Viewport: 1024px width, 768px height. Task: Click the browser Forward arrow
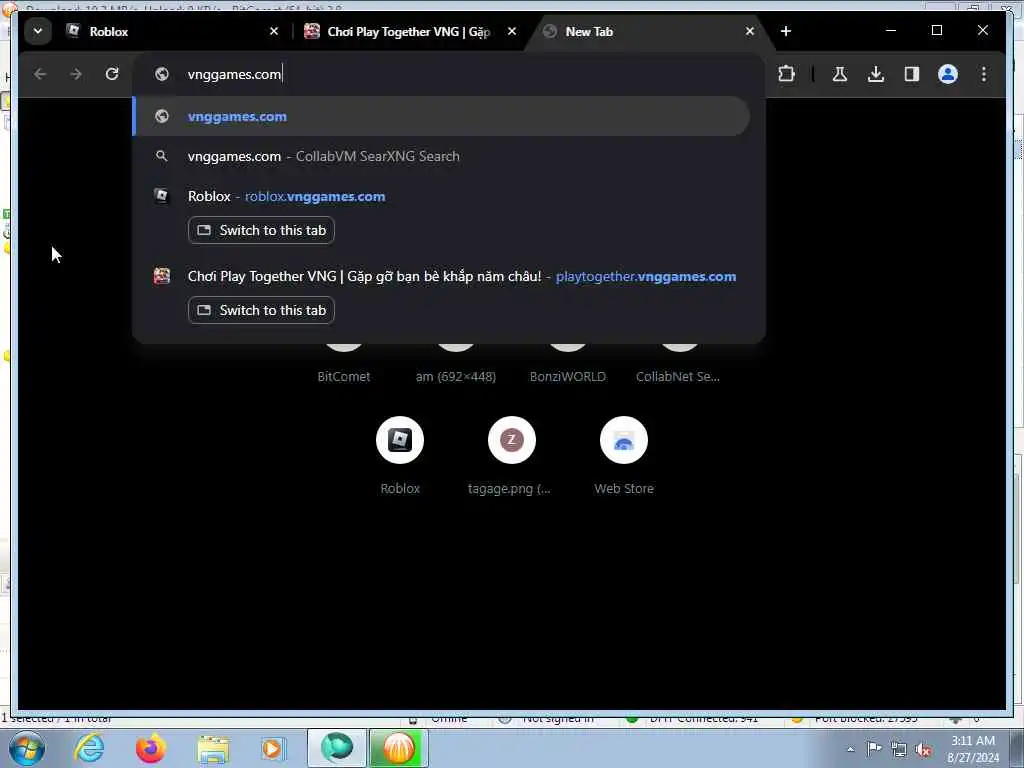76,74
